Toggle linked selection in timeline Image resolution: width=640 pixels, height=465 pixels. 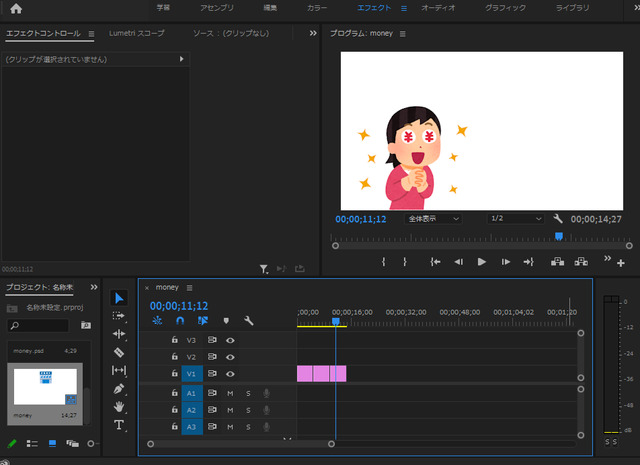(x=203, y=321)
